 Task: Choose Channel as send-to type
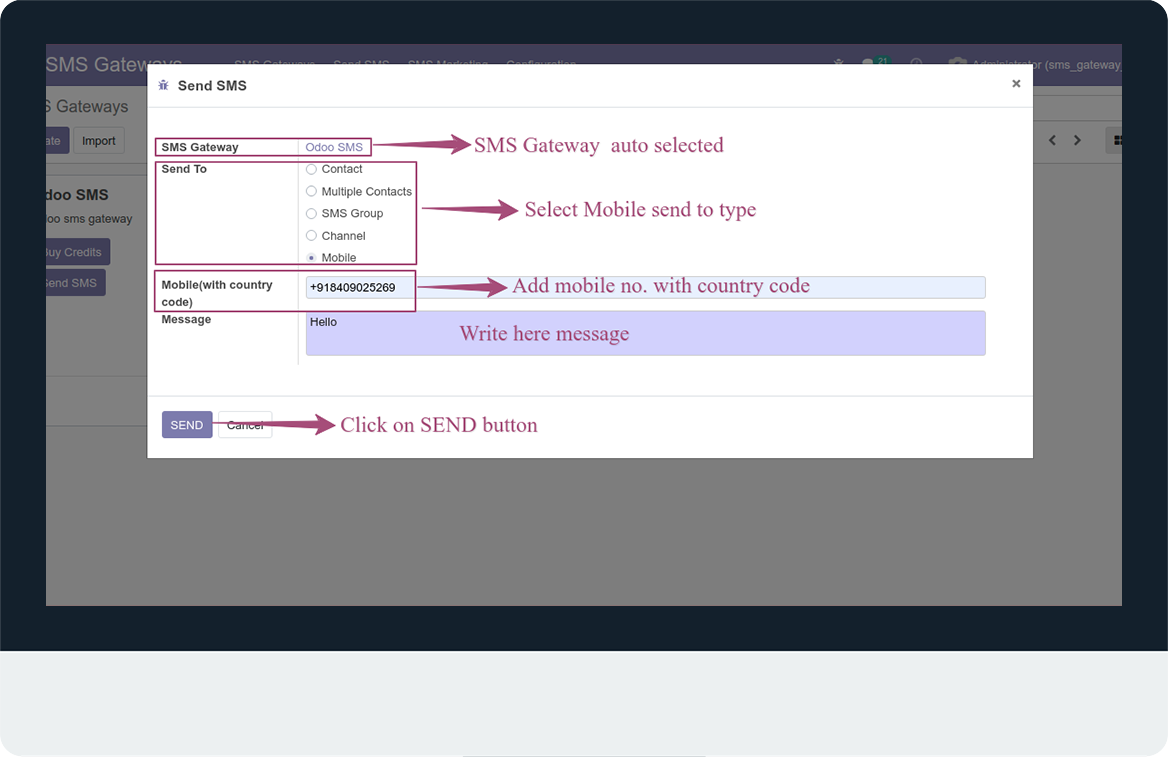point(311,235)
